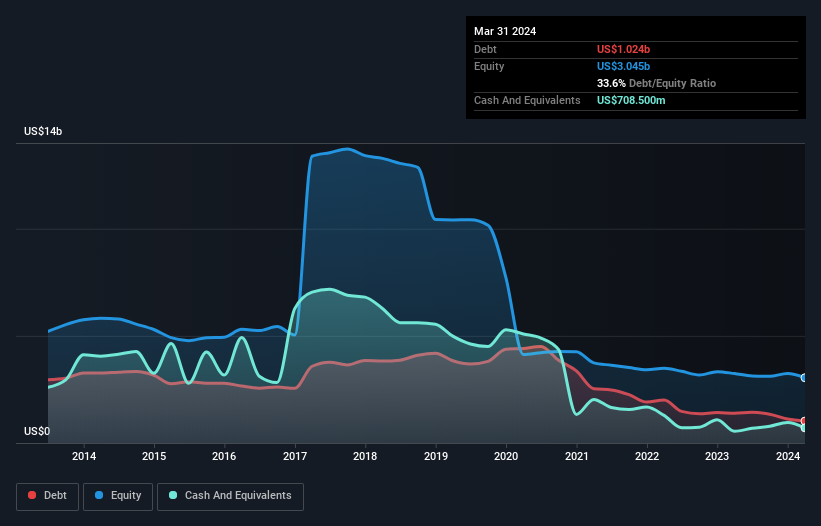
Task: Click the 2016 x-axis label
Action: [224, 456]
